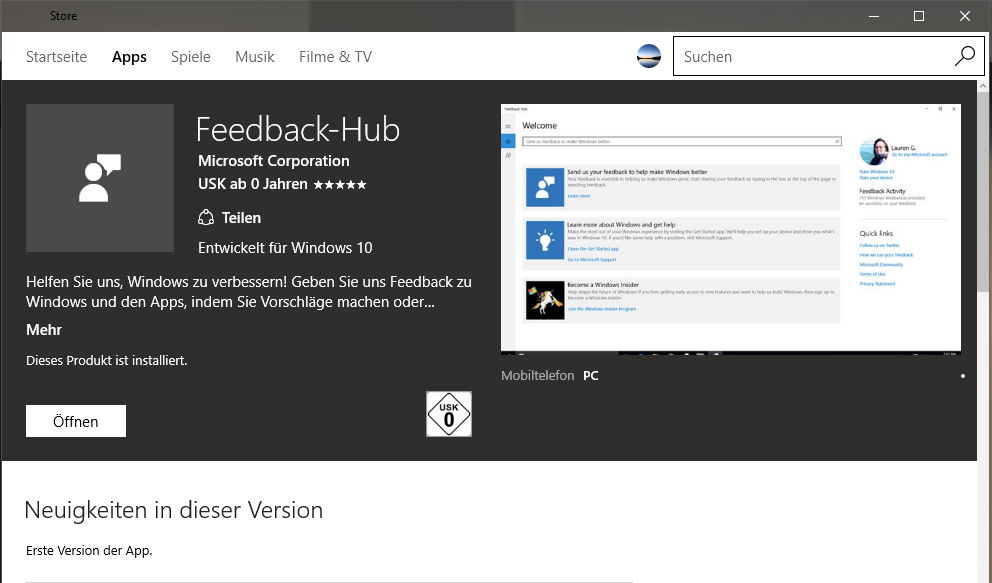Screen dimensions: 992x583
Task: Maximize the Store window
Action: 919,16
